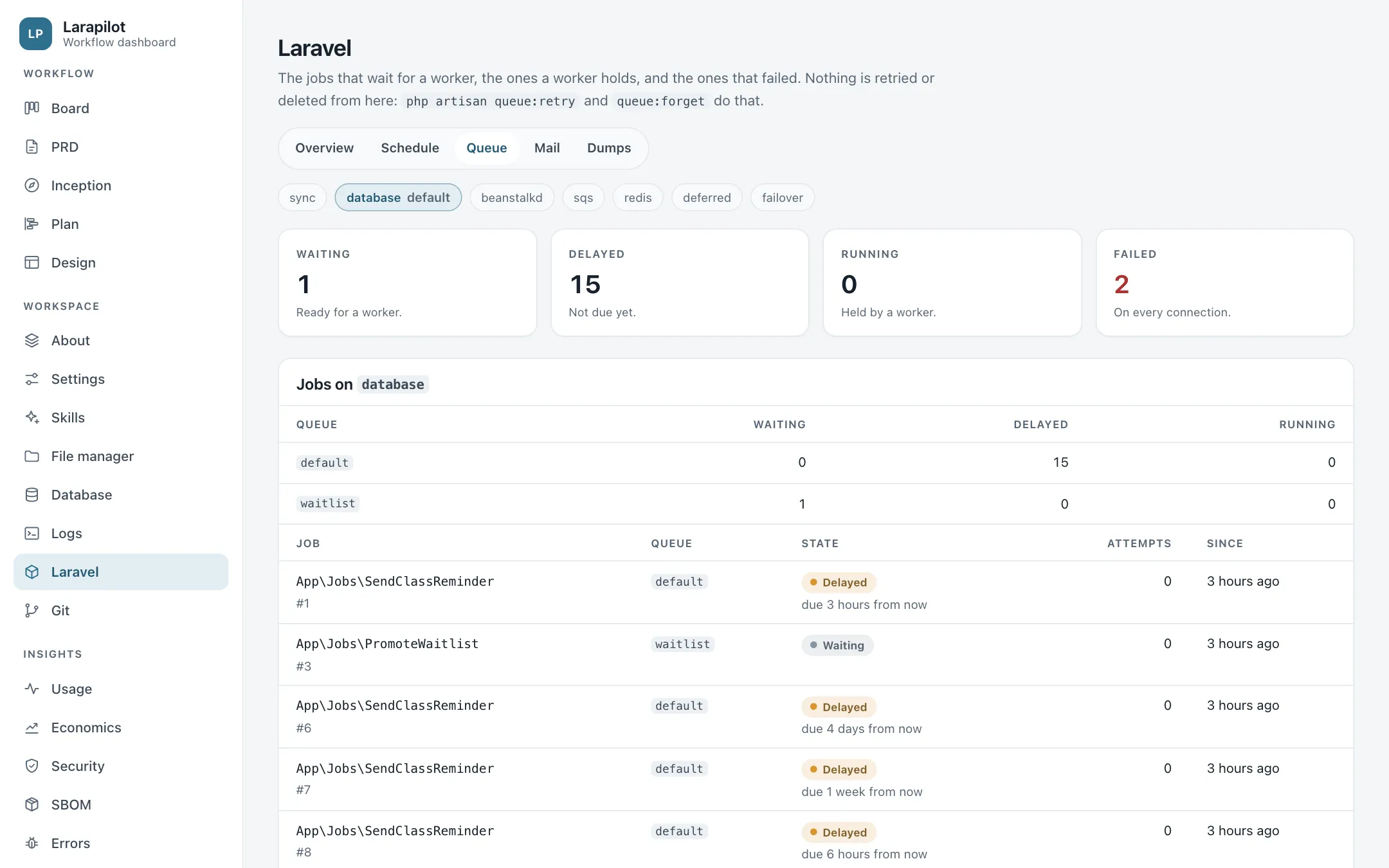Choose the redis connection pill
Viewport: 1389px width, 868px height.
pyautogui.click(x=638, y=197)
